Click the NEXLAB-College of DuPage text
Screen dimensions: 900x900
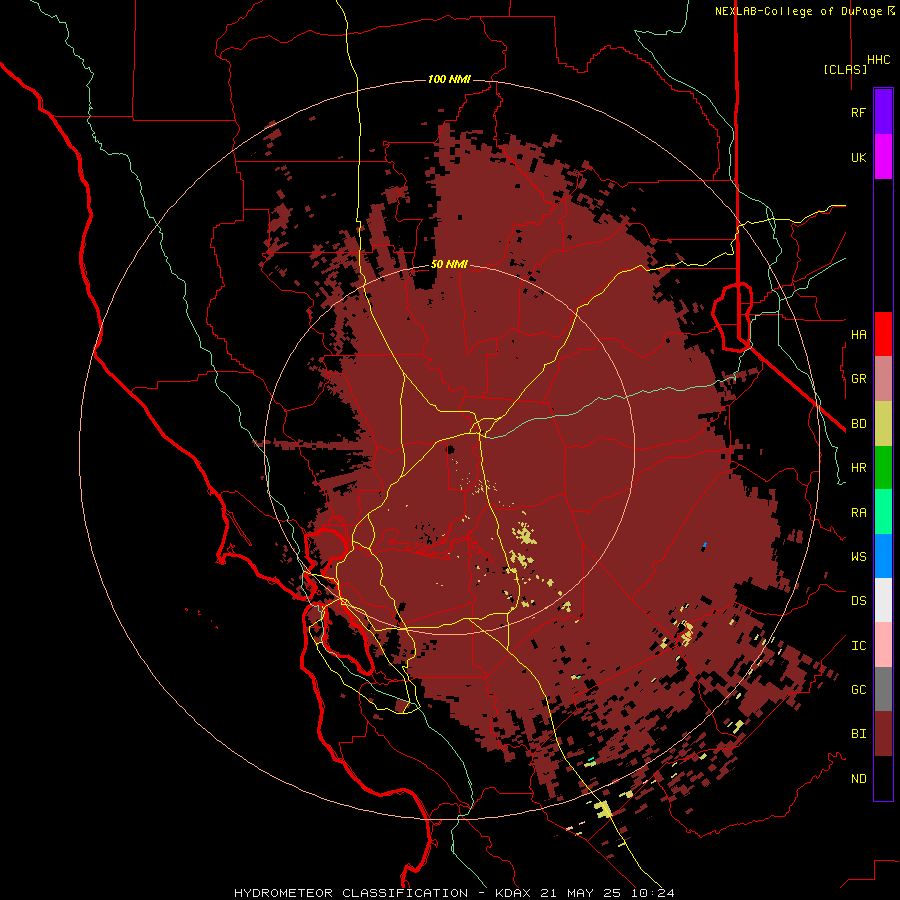click(799, 11)
